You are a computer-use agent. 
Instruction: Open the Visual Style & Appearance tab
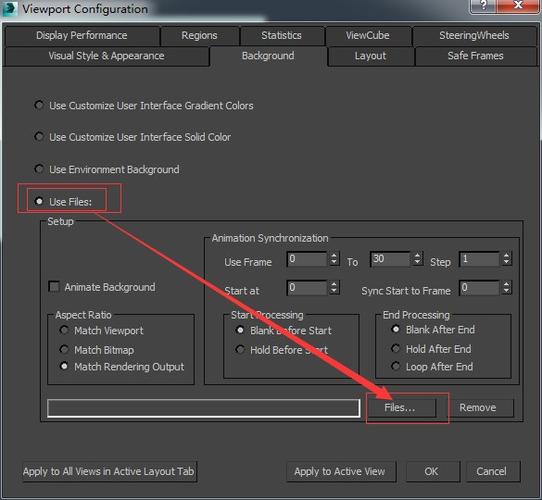[106, 56]
